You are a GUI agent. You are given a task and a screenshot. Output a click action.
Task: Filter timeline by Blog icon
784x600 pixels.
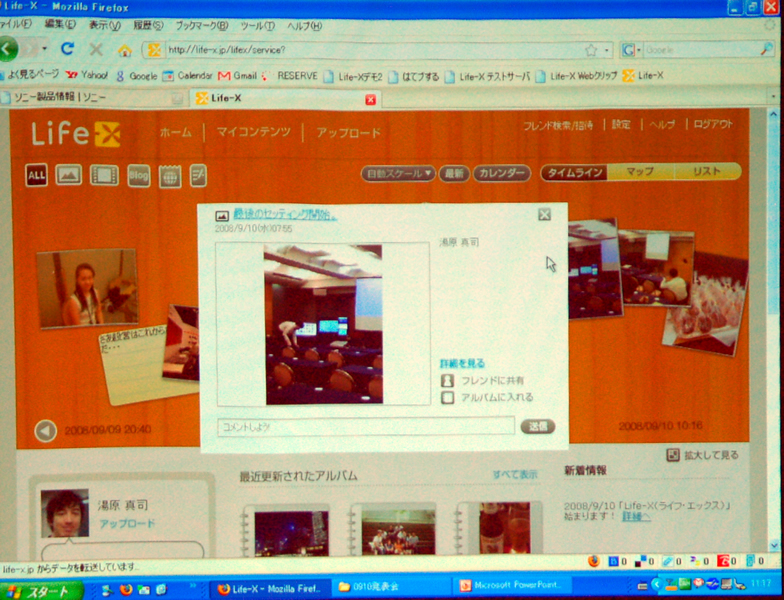138,176
